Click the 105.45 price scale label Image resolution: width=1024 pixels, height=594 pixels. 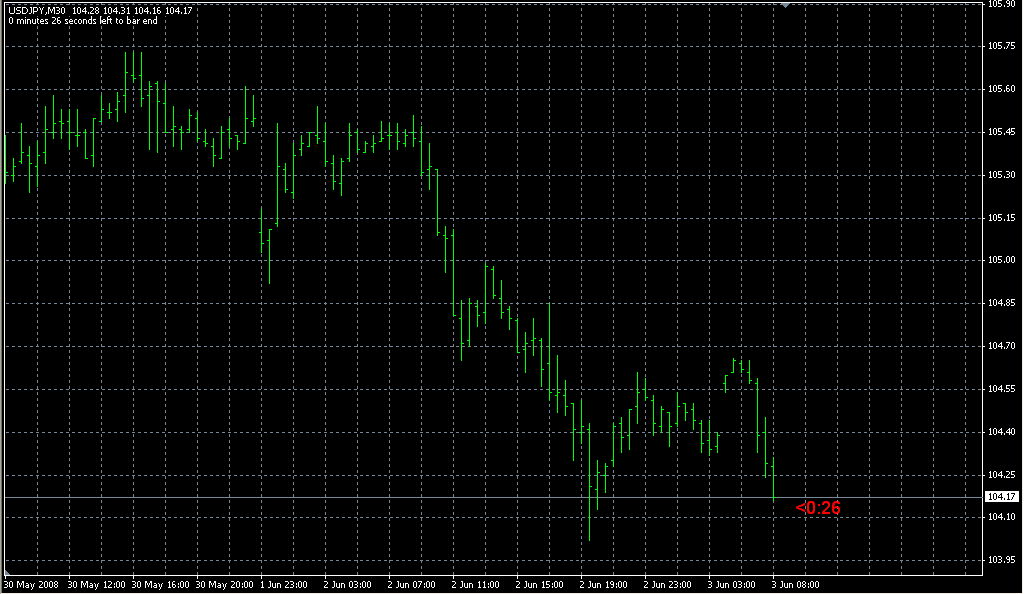pos(1001,132)
